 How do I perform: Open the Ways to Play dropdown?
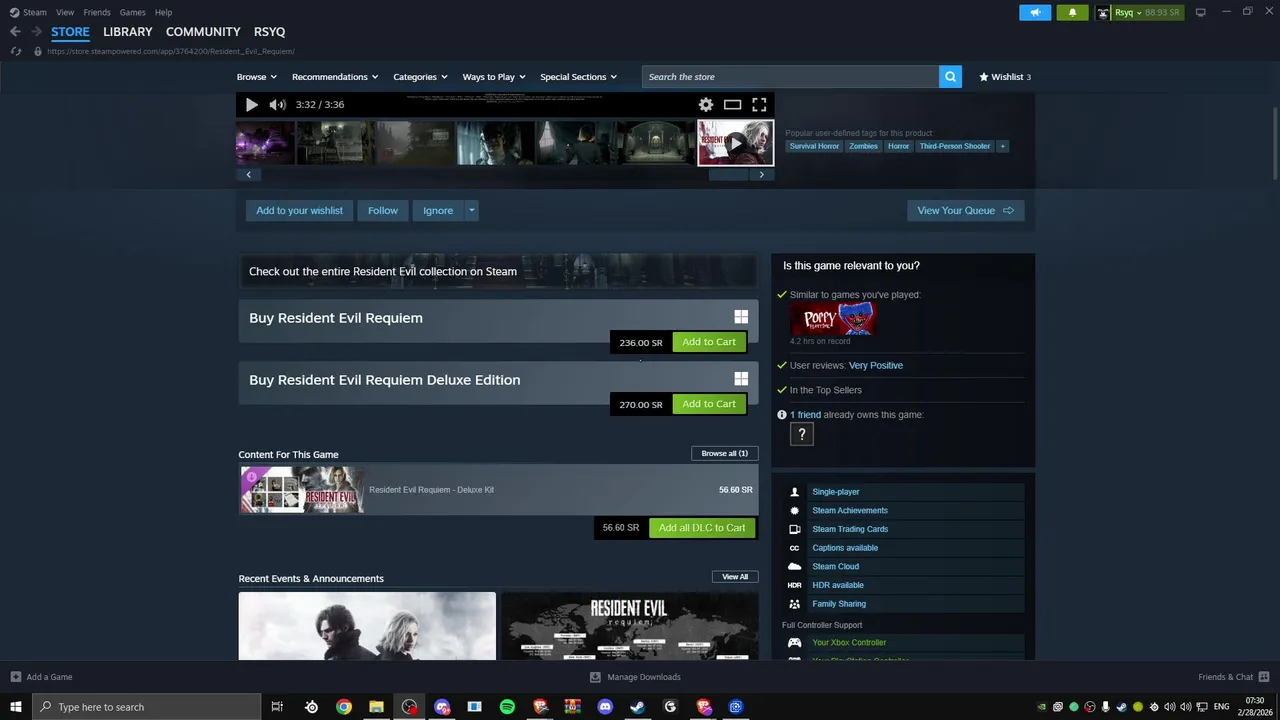click(494, 77)
